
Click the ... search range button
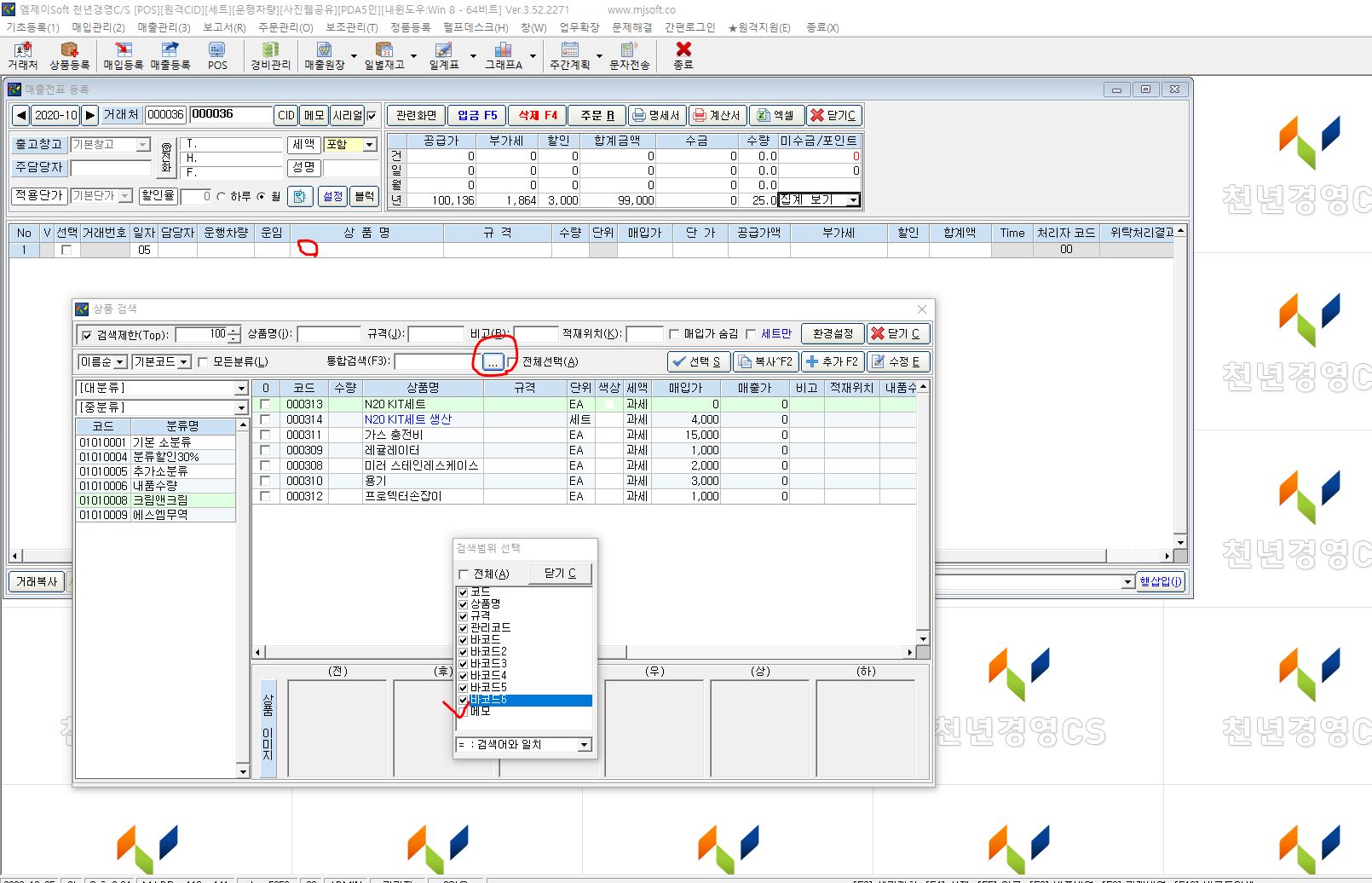point(493,362)
